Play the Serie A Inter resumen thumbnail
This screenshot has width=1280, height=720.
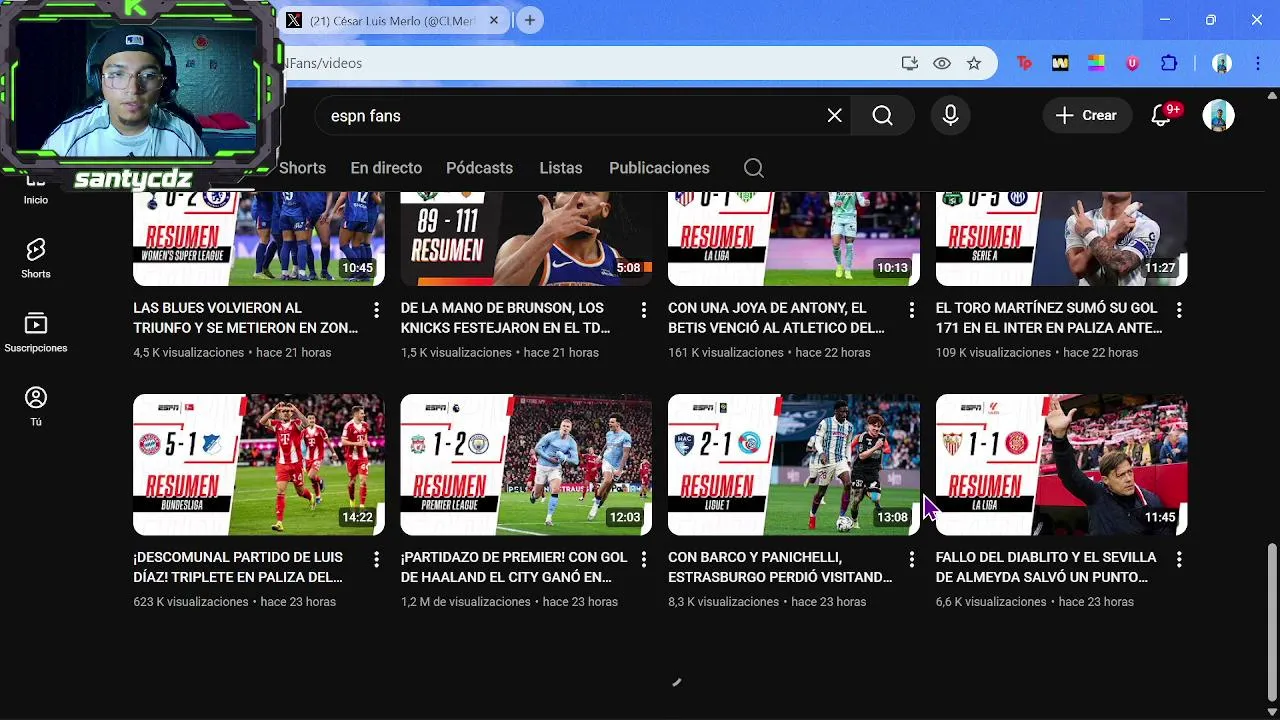tap(1061, 238)
